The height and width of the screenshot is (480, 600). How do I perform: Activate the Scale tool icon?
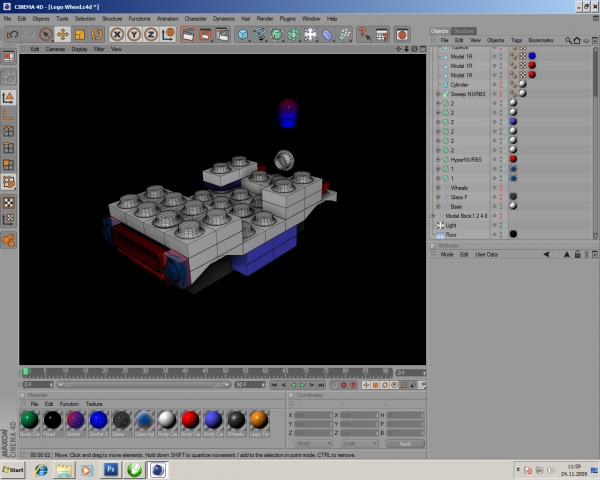tap(80, 35)
